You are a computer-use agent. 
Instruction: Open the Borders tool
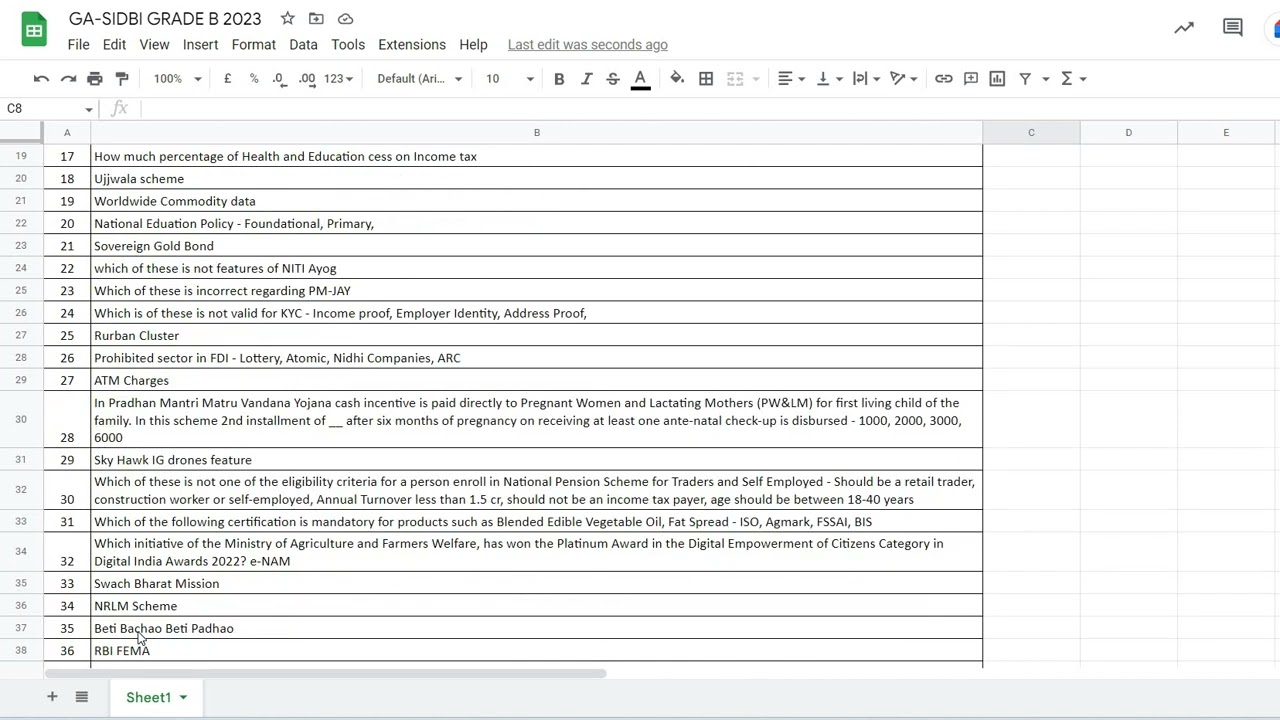(x=706, y=78)
